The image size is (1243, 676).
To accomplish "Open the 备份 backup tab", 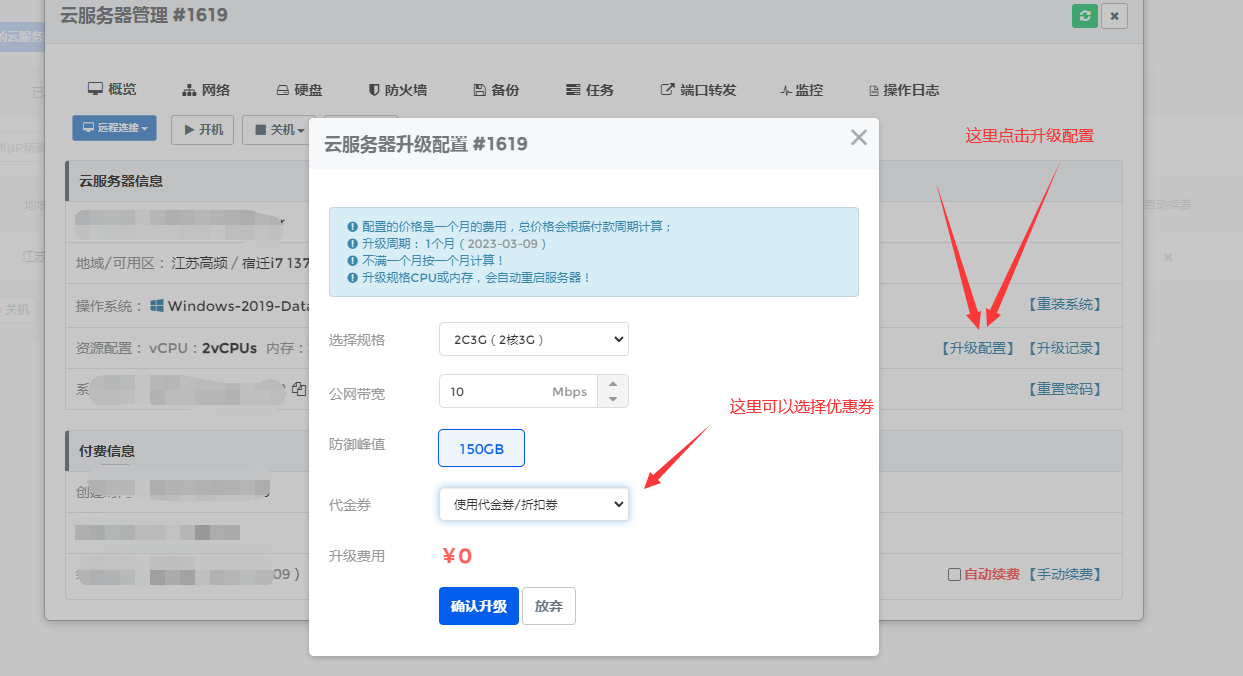I will 496,90.
